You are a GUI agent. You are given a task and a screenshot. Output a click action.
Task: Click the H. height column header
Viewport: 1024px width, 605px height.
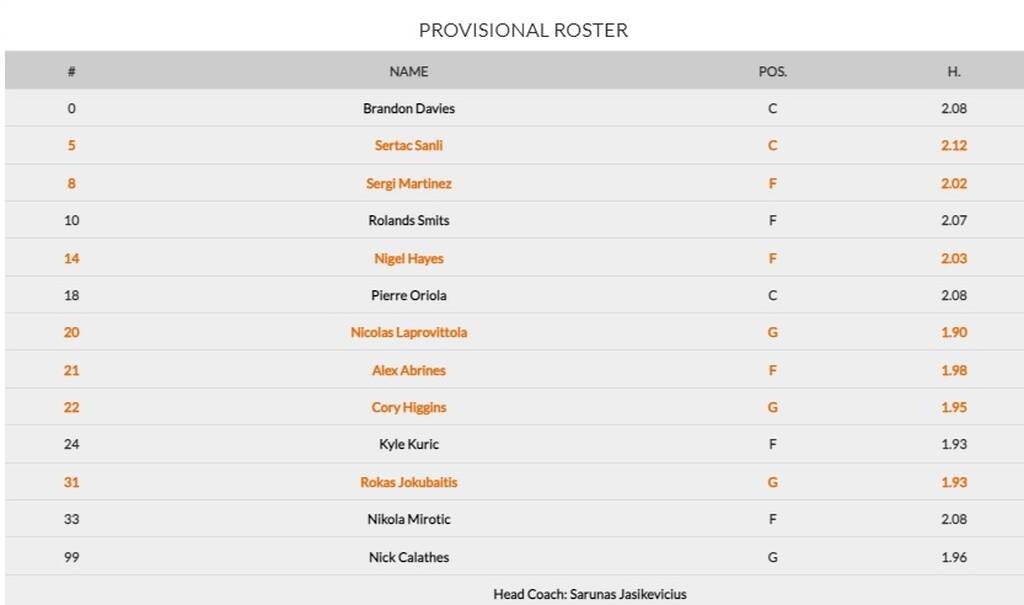coord(953,71)
